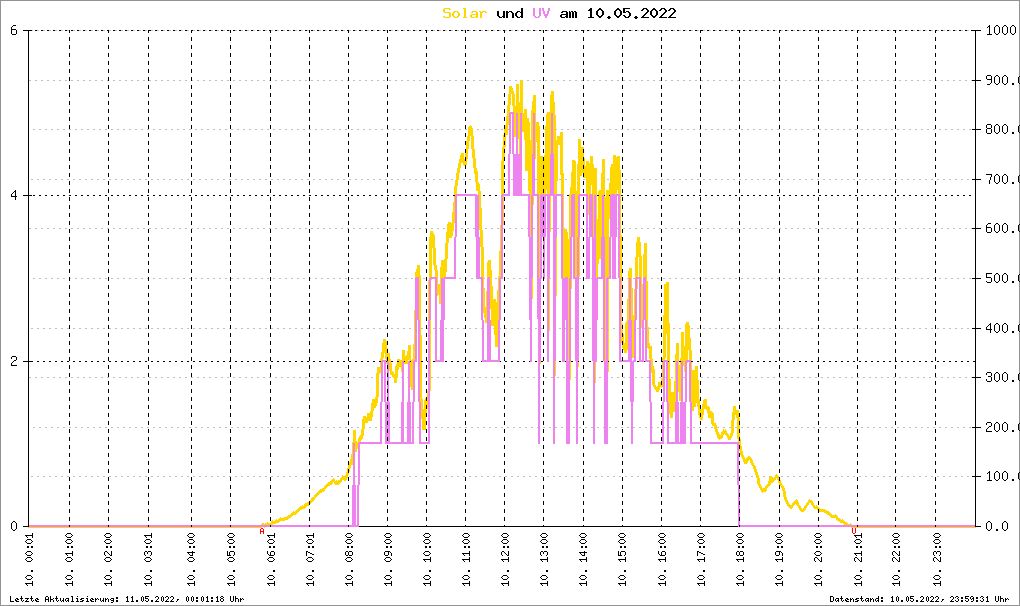
Task: Click time axis label '10. 11:00'
Action: 466,559
